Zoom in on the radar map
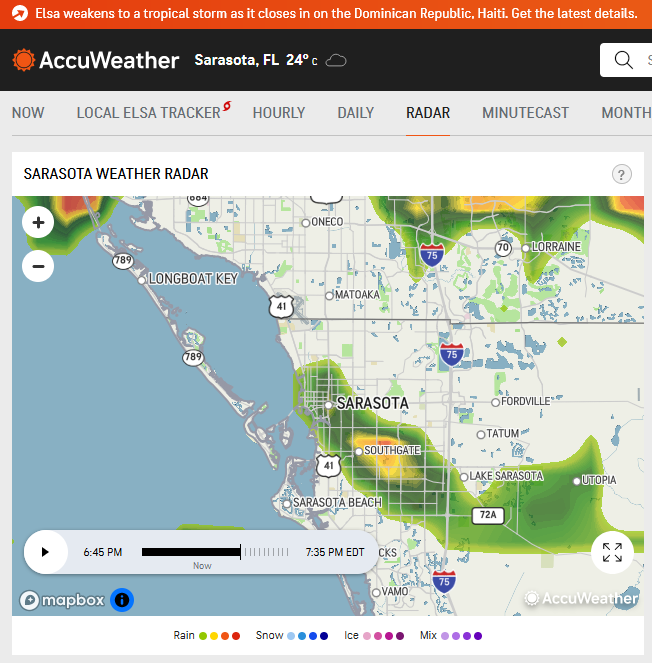Image resolution: width=652 pixels, height=663 pixels. click(38, 222)
